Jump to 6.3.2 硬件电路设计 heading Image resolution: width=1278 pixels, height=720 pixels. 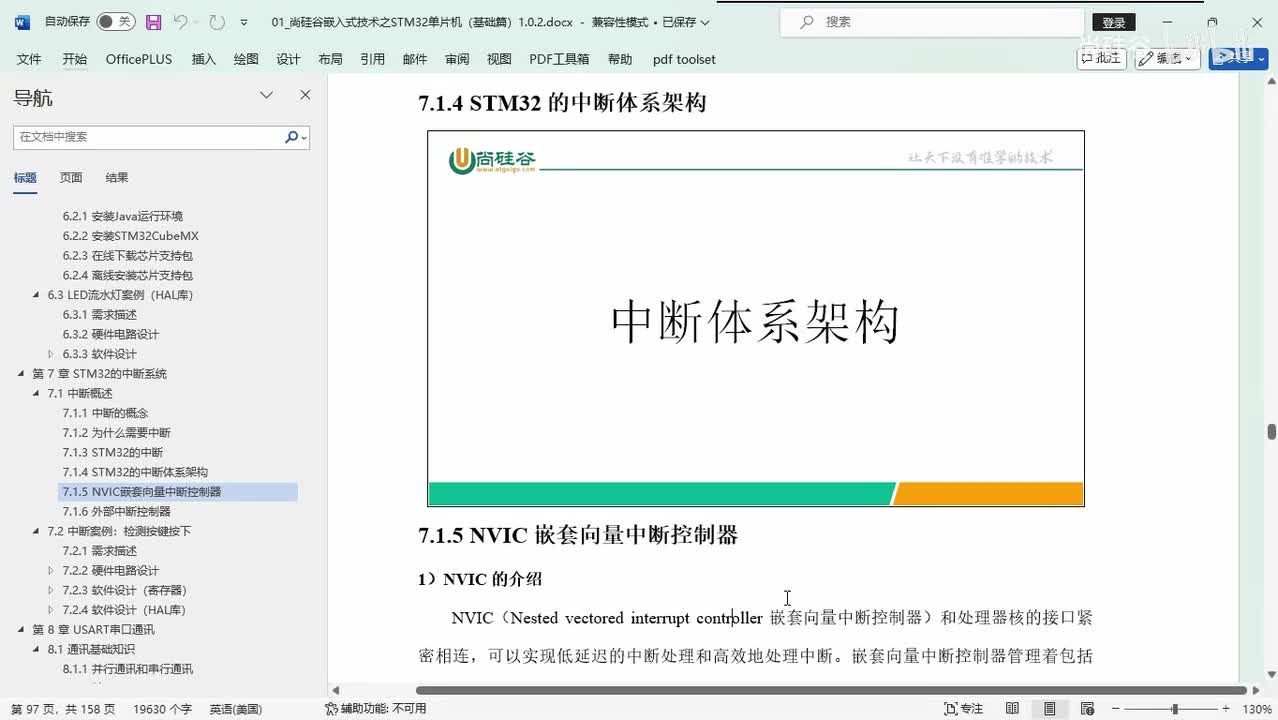pyautogui.click(x=111, y=334)
